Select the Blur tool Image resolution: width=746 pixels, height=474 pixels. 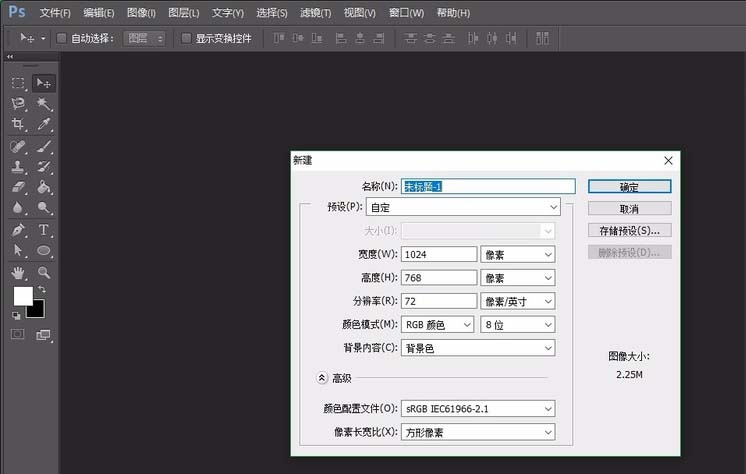pos(18,207)
